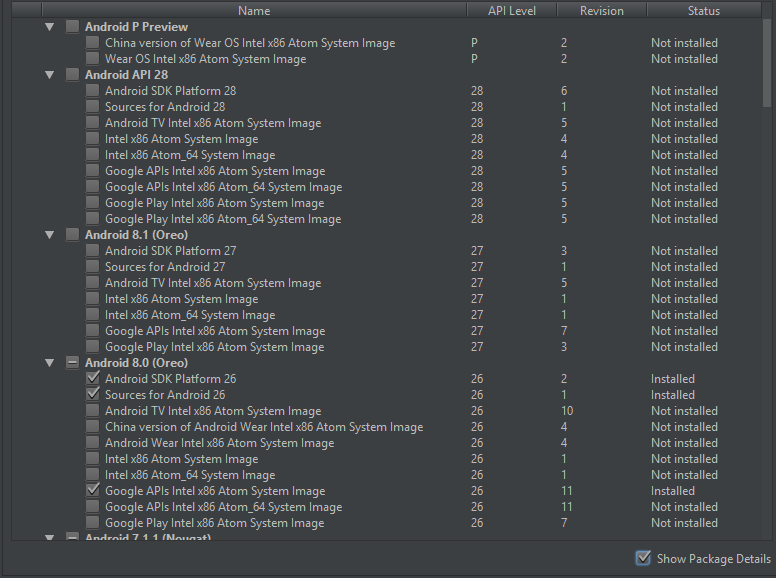Click the Revision column header
Viewport: 776px width, 578px height.
pyautogui.click(x=601, y=11)
